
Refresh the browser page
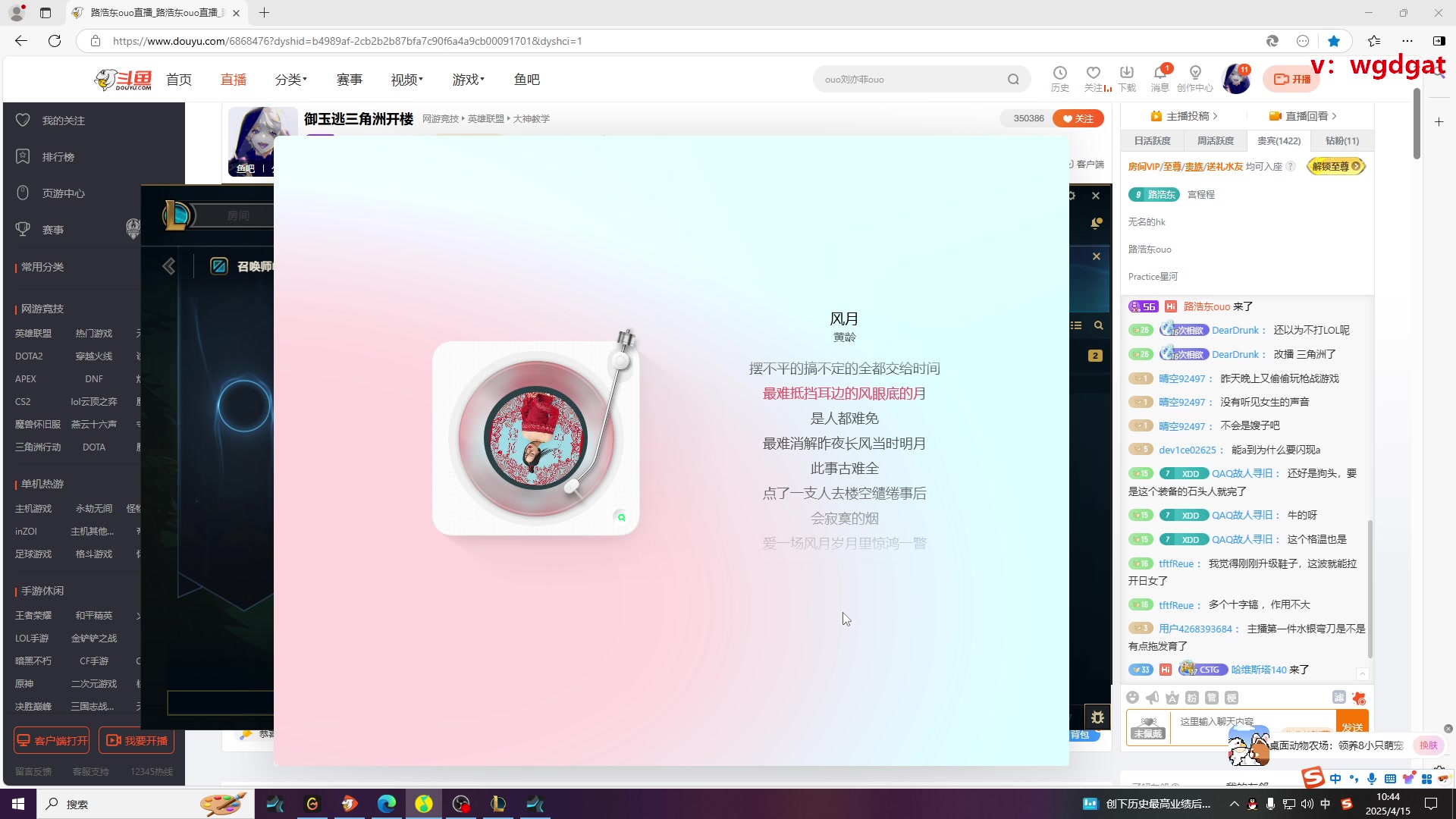[55, 41]
